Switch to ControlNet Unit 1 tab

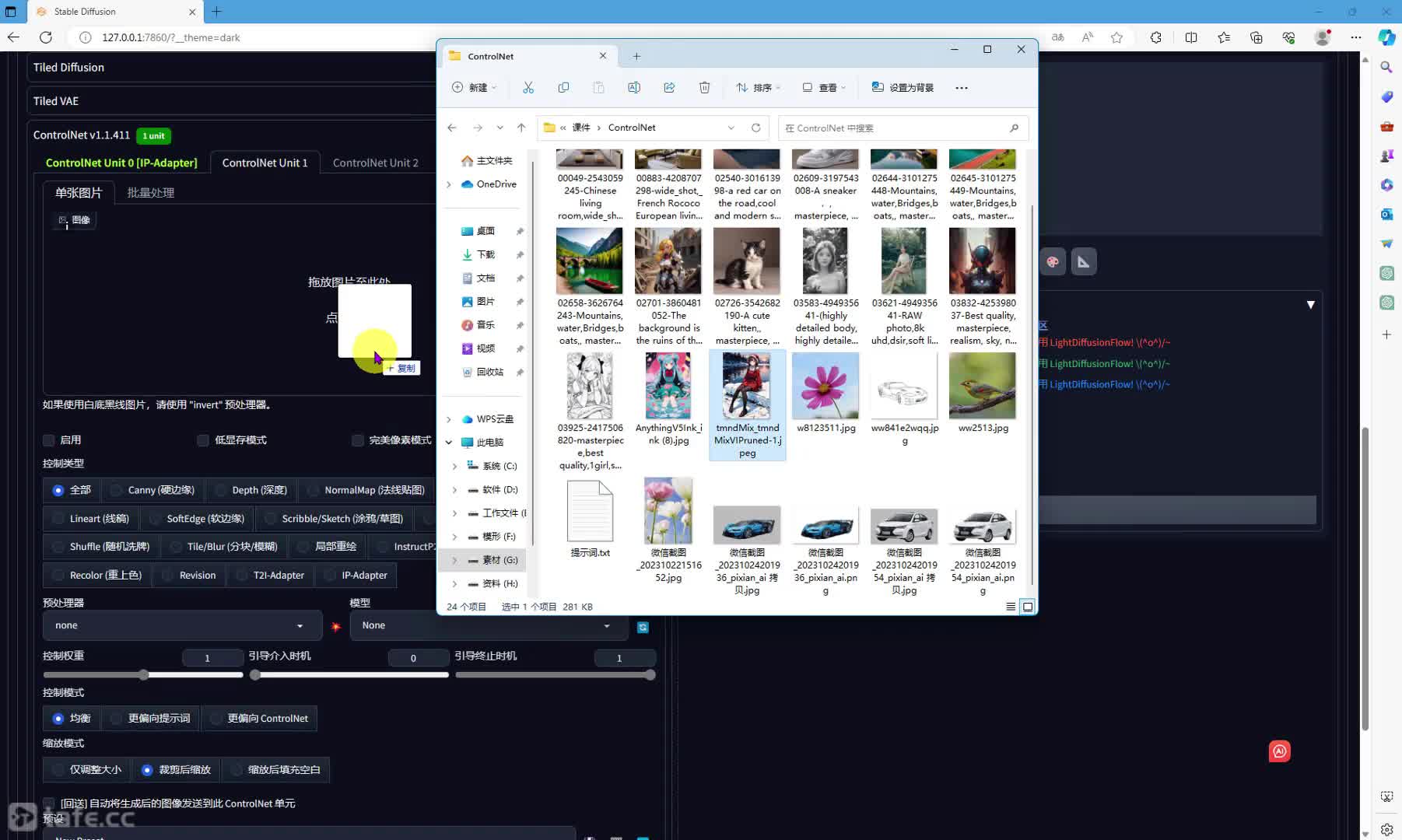pyautogui.click(x=265, y=163)
